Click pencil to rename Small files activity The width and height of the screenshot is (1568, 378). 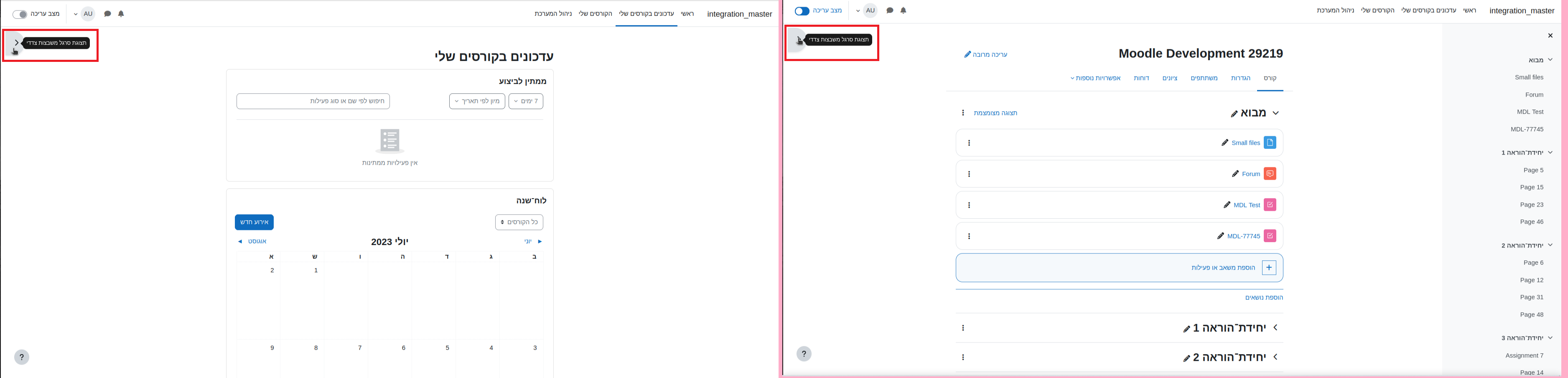(1225, 143)
